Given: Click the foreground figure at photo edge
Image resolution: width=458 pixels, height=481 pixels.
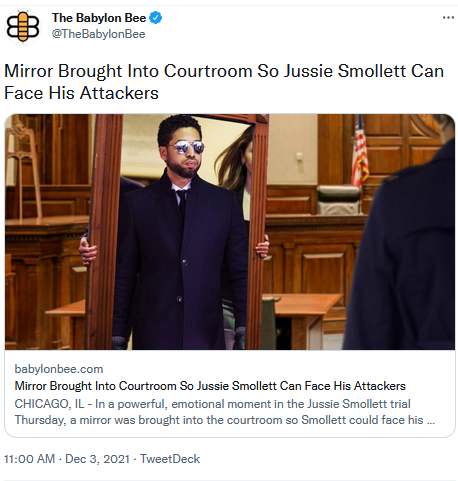Looking at the screenshot, I should point(403,233).
